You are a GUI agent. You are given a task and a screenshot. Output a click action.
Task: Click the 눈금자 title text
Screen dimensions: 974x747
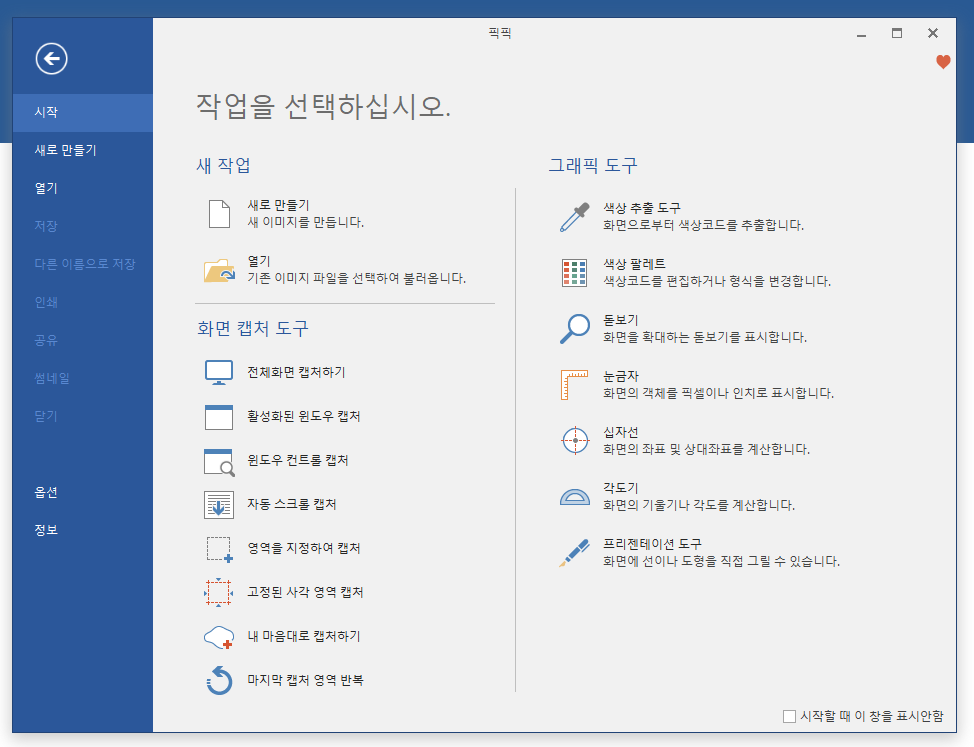(621, 376)
